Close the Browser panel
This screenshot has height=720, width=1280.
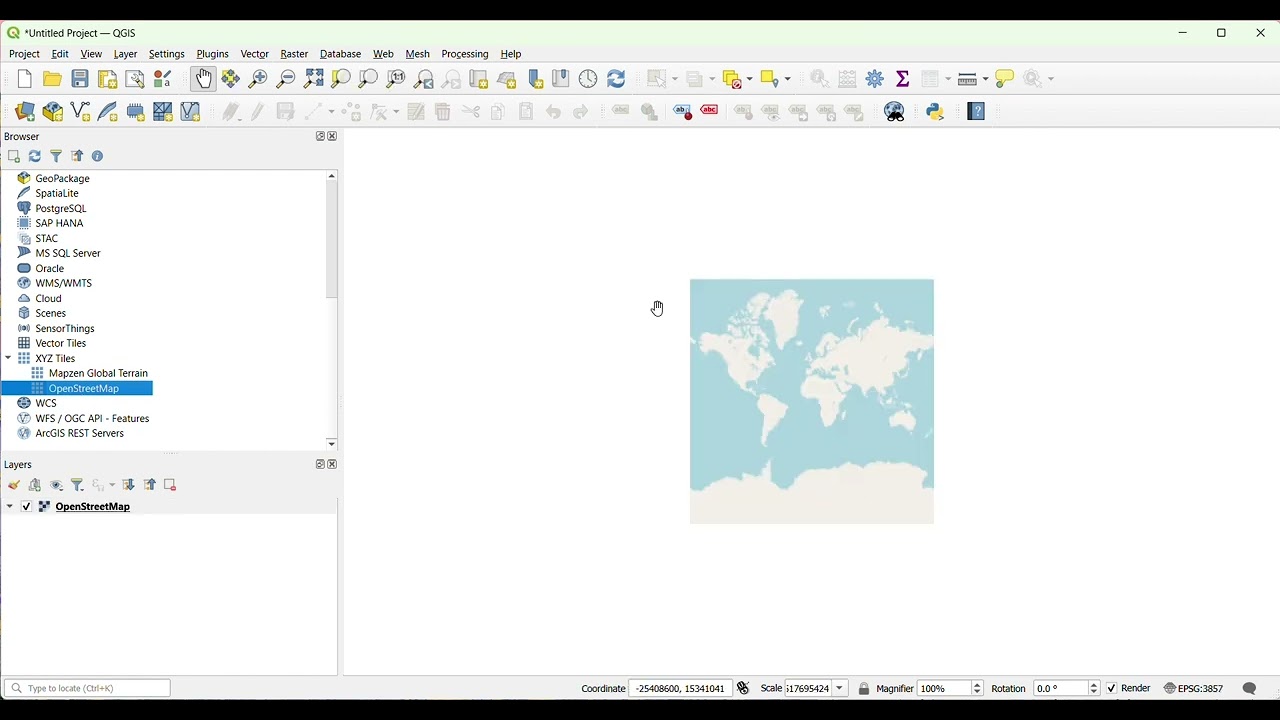(333, 137)
